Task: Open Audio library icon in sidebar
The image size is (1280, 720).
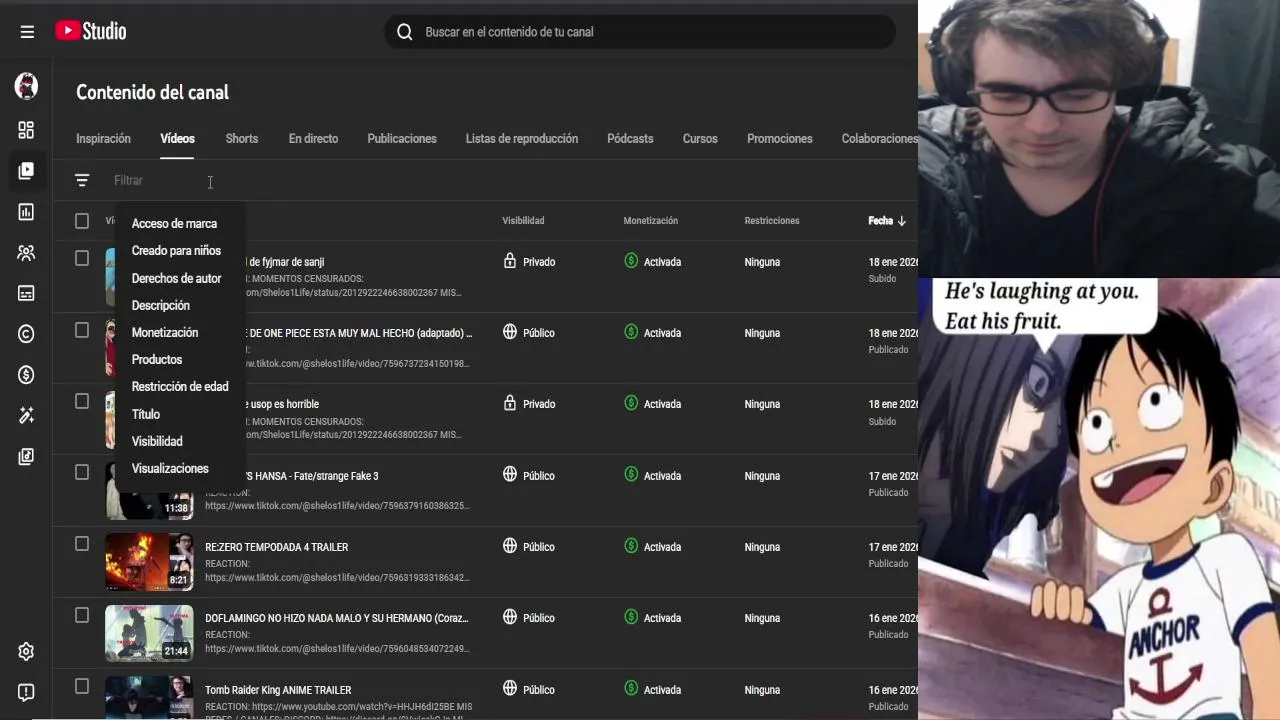Action: point(26,457)
